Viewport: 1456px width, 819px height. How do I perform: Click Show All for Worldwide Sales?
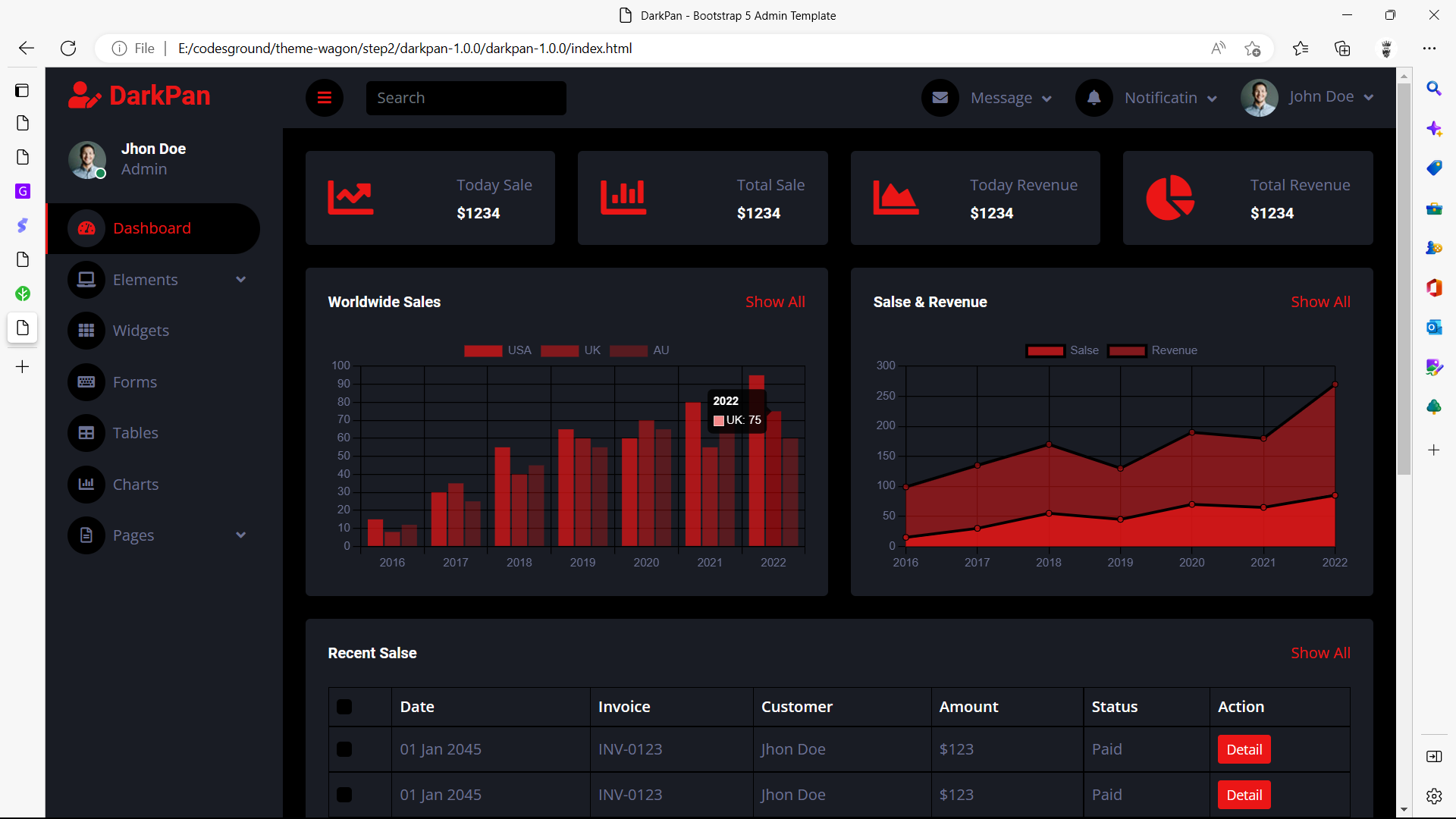(775, 302)
